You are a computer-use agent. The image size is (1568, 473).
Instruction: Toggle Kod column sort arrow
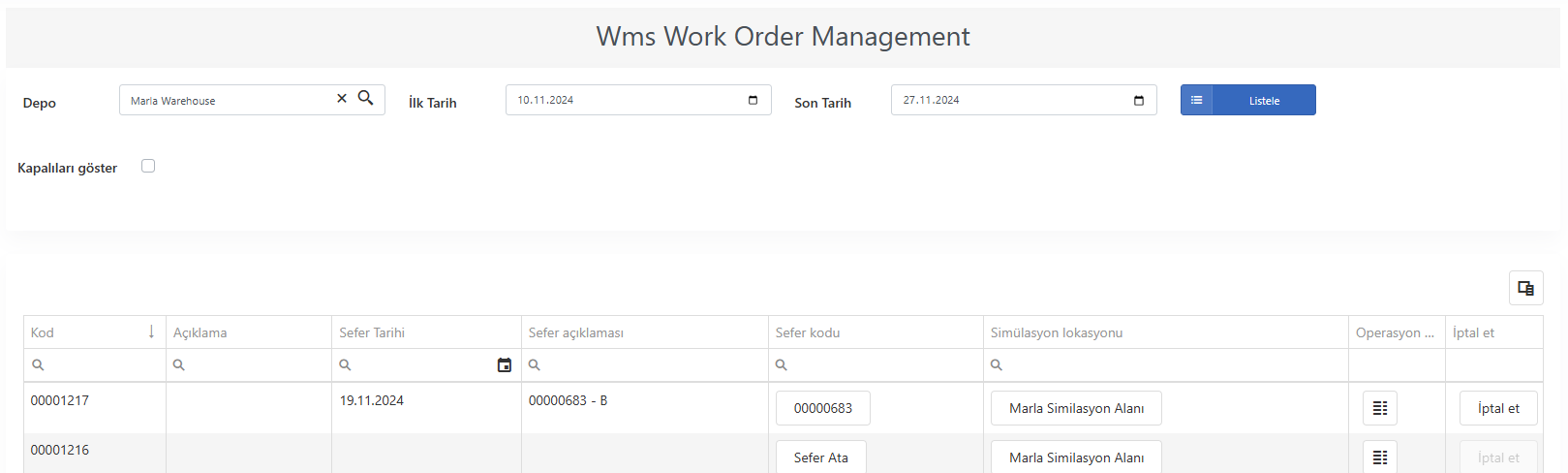tap(151, 331)
